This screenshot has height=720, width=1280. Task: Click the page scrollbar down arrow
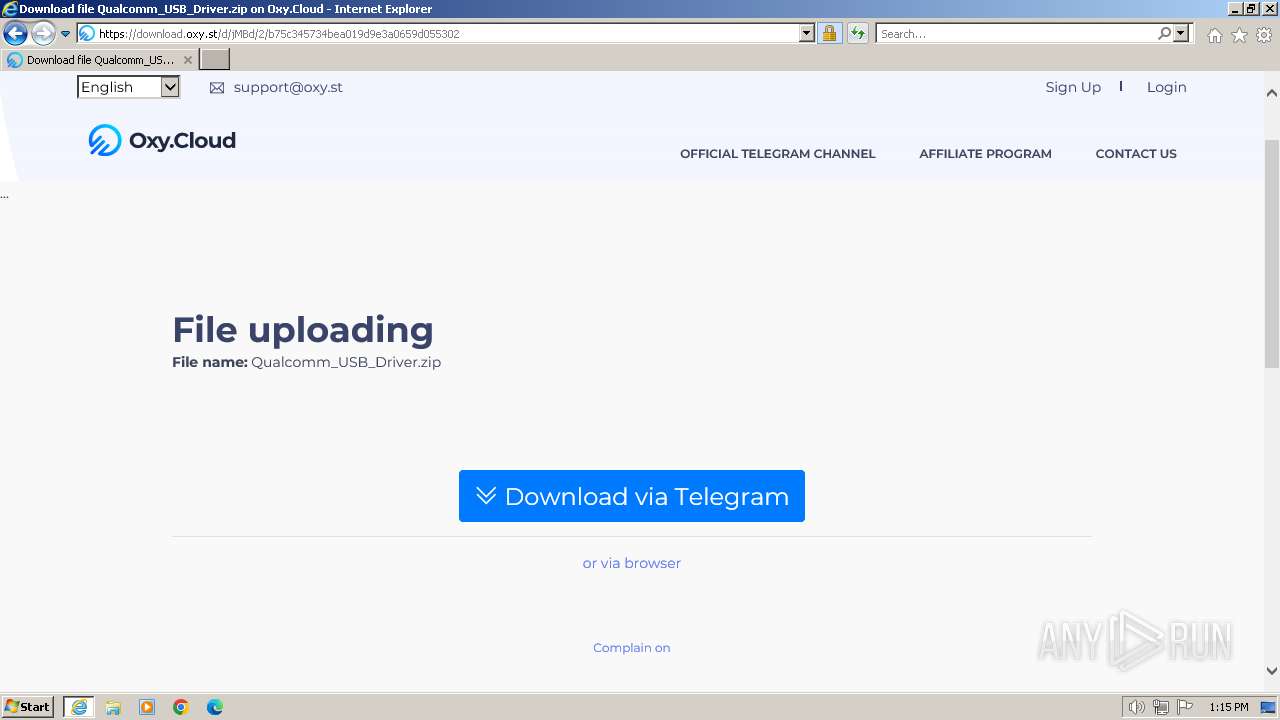[1272, 671]
